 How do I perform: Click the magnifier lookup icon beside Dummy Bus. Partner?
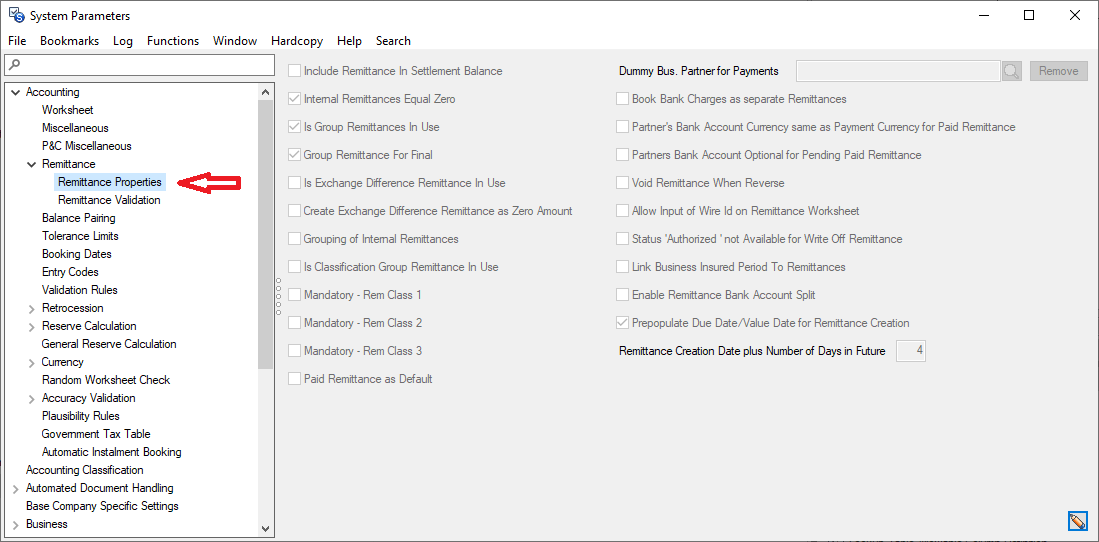click(x=1011, y=71)
